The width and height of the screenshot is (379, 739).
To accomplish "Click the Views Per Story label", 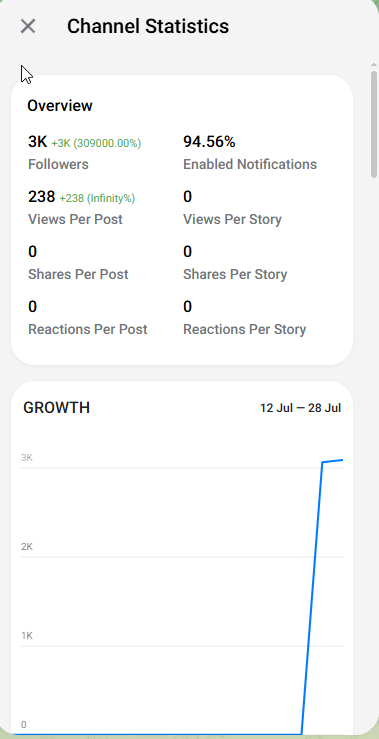I will [x=232, y=220].
